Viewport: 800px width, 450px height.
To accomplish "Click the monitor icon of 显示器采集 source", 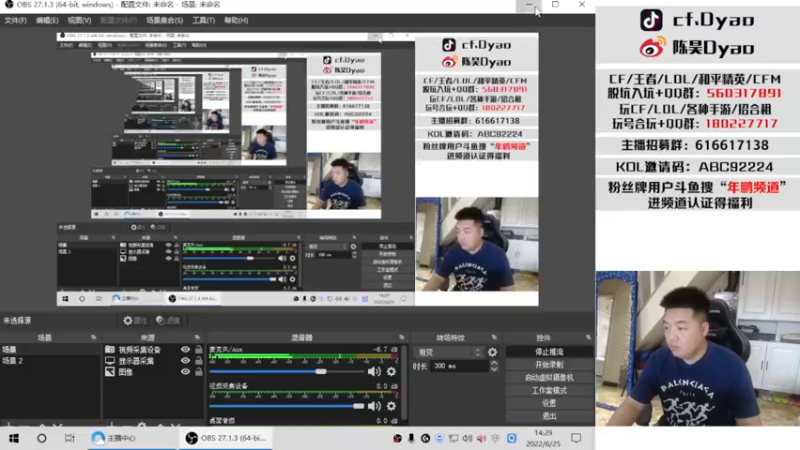I will pos(110,361).
